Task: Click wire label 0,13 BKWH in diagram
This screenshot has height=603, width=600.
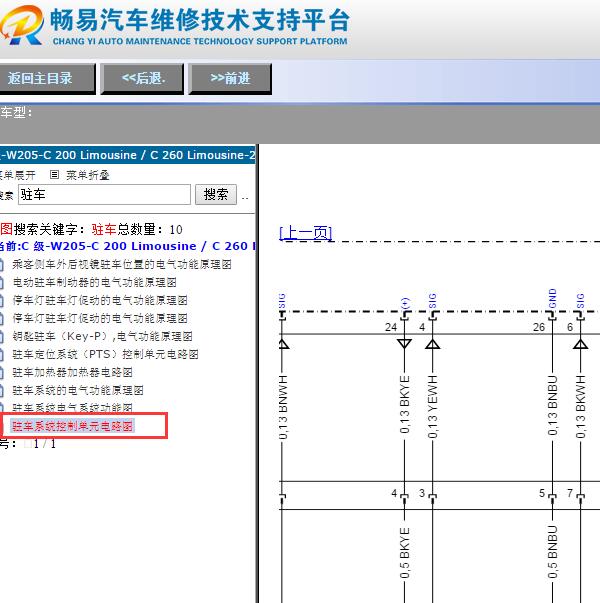Action: click(x=581, y=407)
